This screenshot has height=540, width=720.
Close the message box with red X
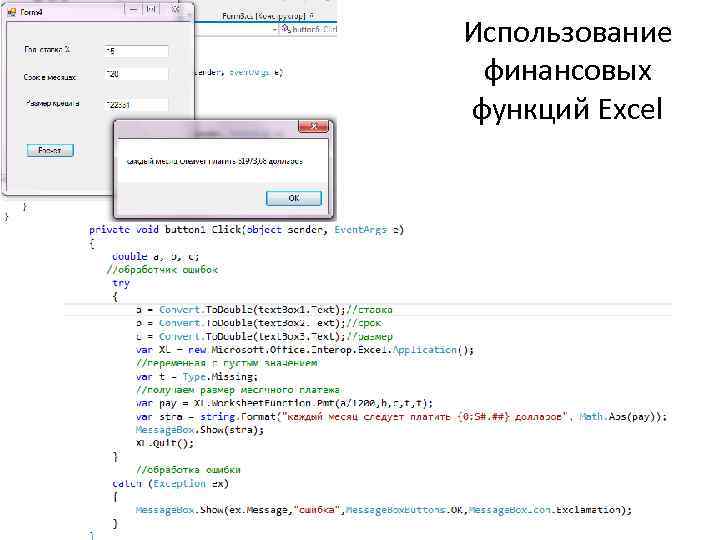[x=314, y=126]
